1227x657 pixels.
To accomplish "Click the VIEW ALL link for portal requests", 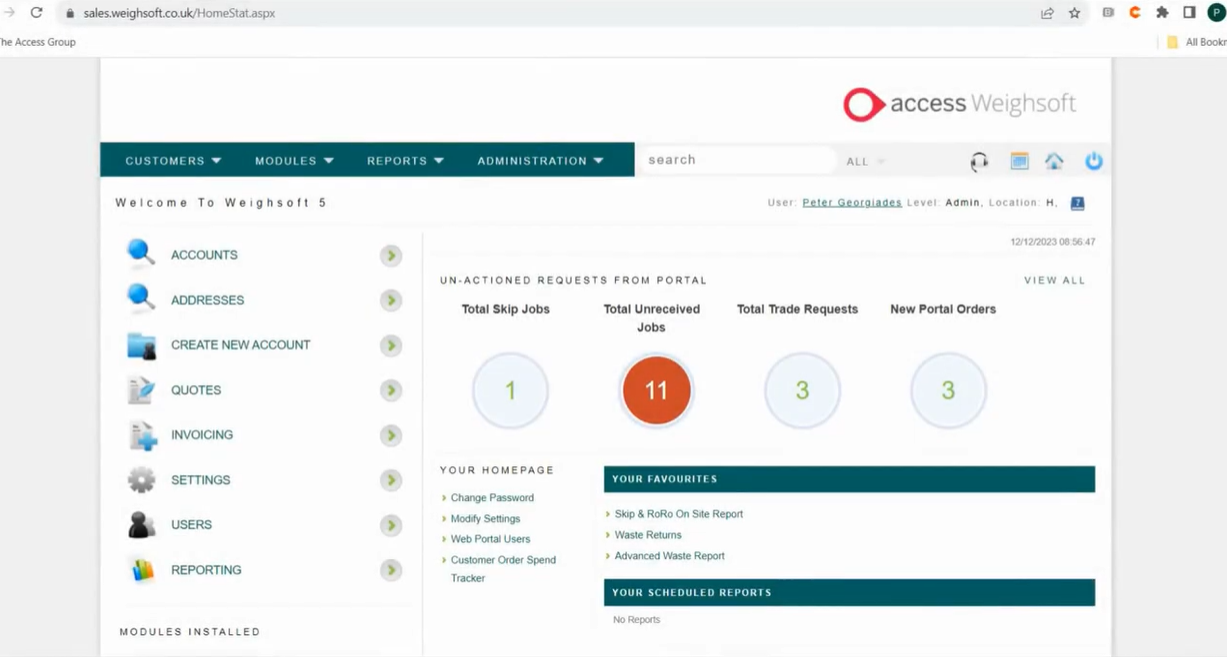I will point(1054,280).
